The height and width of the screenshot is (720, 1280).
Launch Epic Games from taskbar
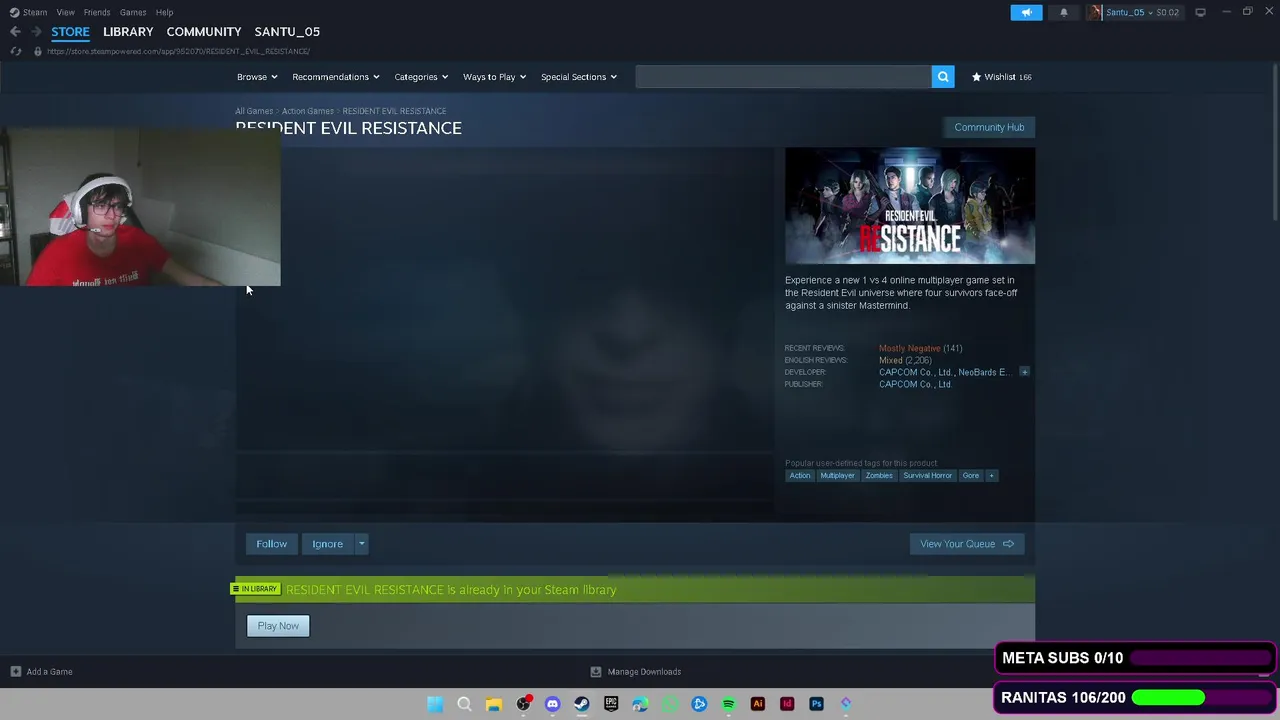611,704
